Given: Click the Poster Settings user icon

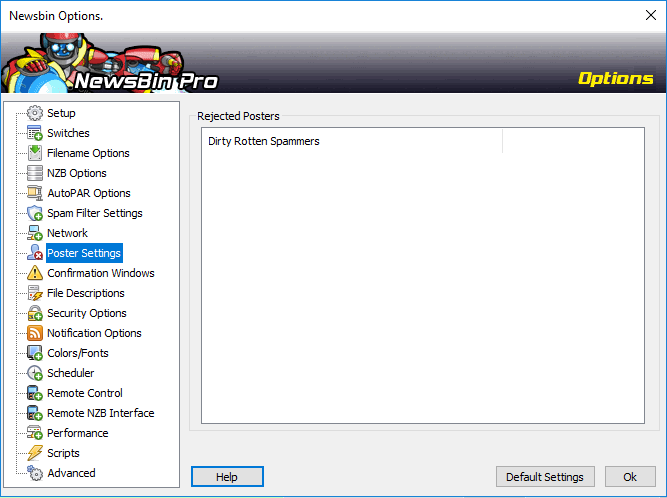Looking at the screenshot, I should (34, 253).
